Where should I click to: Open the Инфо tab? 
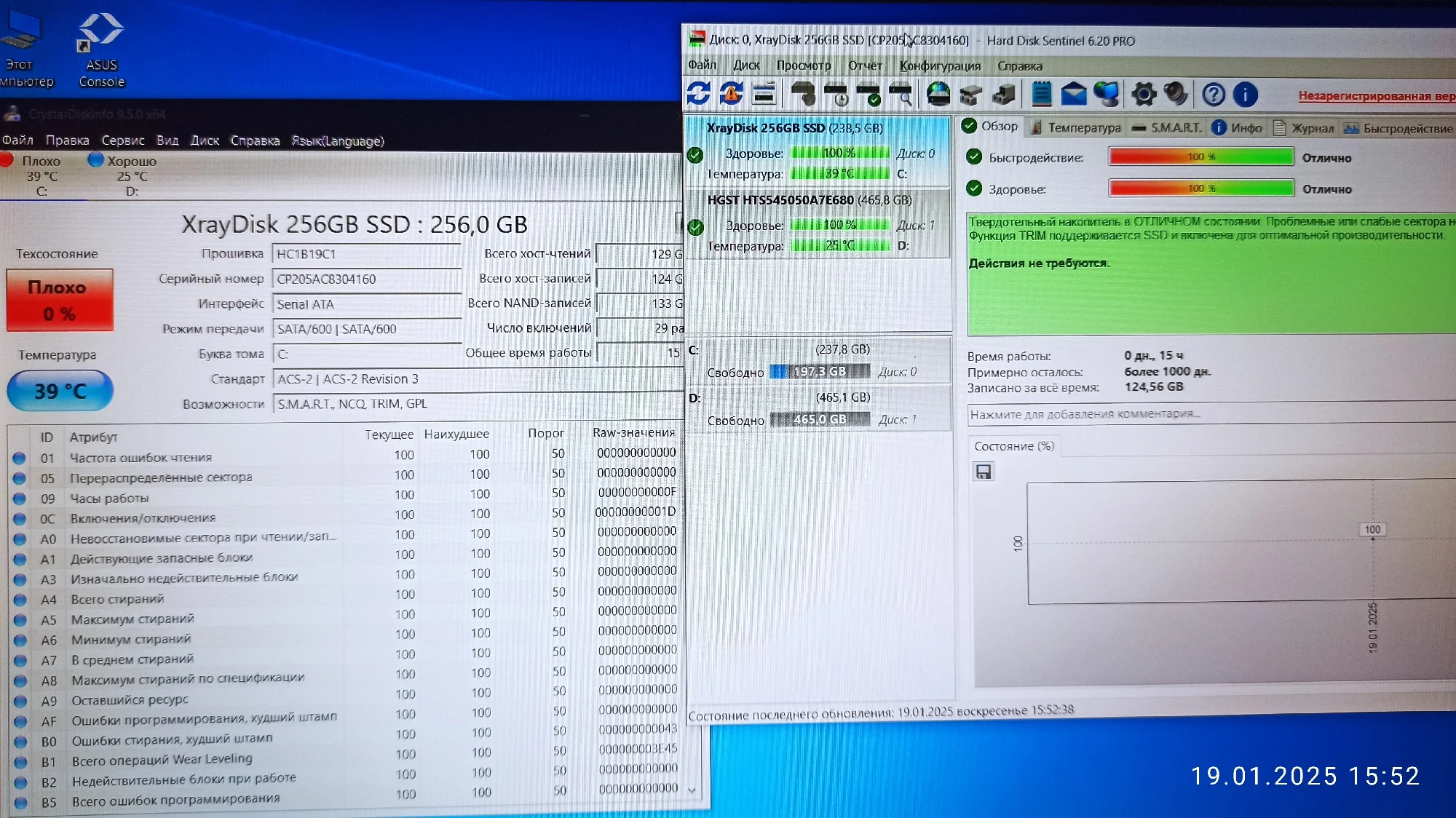(x=1237, y=128)
